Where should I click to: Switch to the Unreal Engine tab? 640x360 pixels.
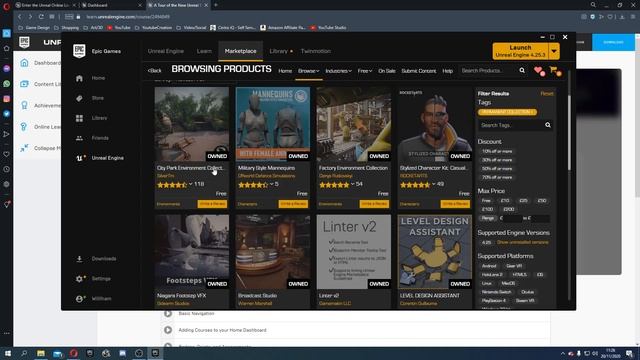point(166,51)
